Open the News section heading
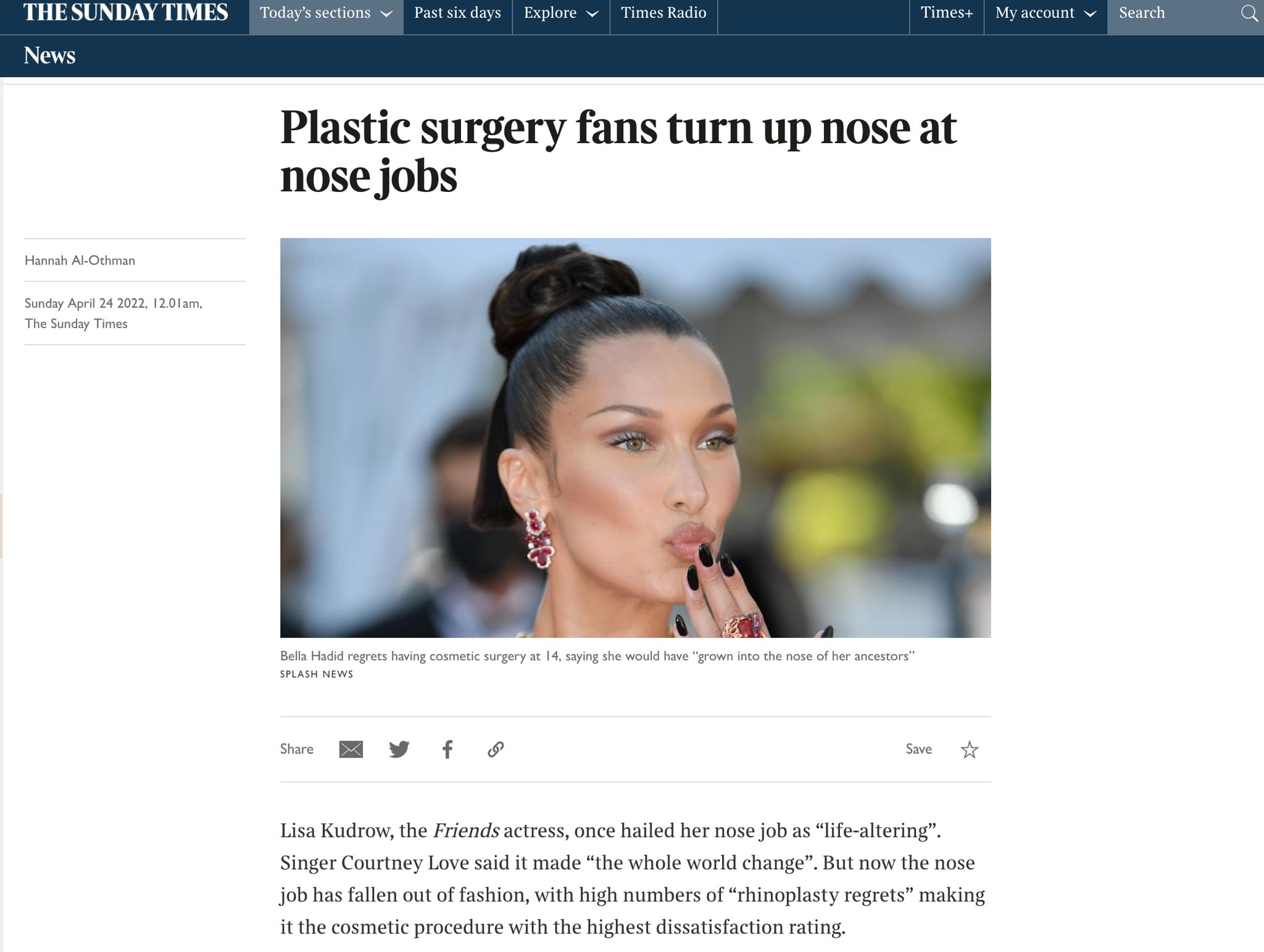Screen dimensions: 1264x952 [x=49, y=56]
